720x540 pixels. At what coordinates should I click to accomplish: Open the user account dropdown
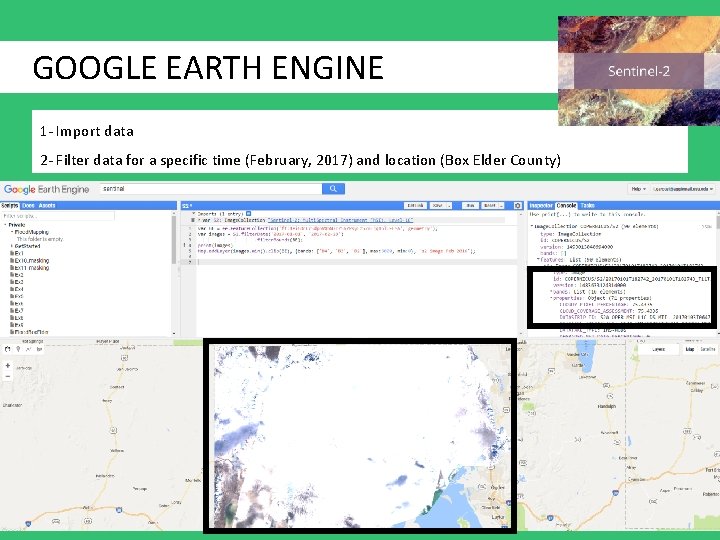[x=683, y=189]
